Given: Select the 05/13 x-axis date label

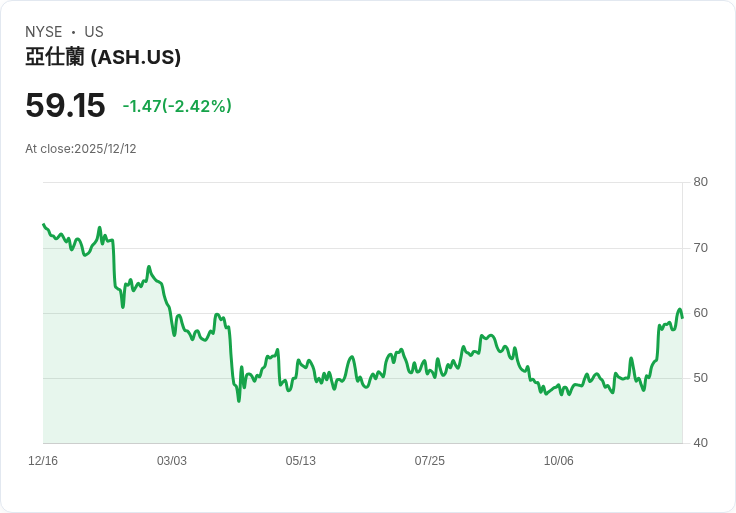Looking at the screenshot, I should click(301, 461).
